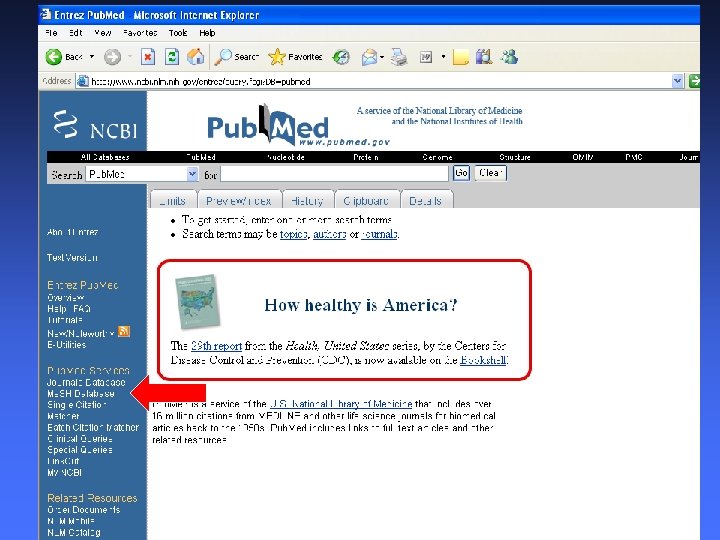720x540 pixels.
Task: Click the PubMed logo banner
Action: 298,125
